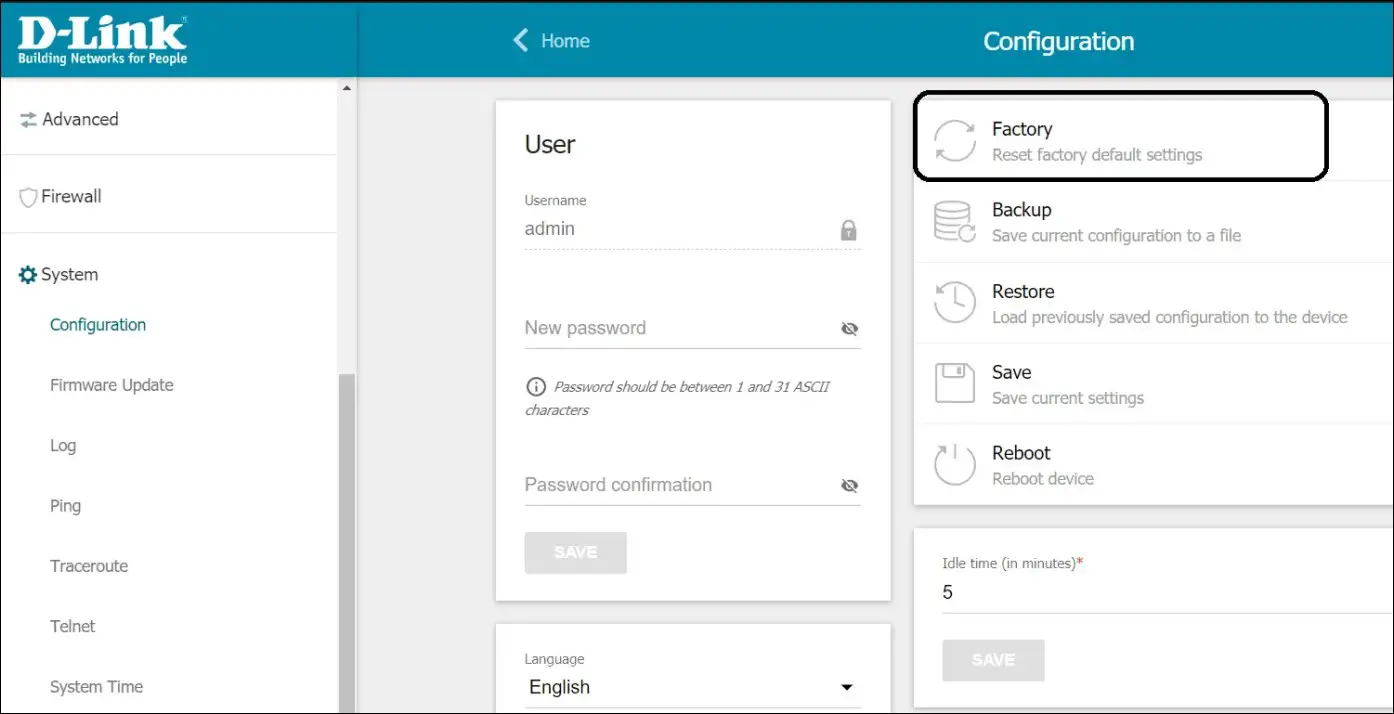The width and height of the screenshot is (1394, 714).
Task: Click the System gear icon
Action: [28, 275]
